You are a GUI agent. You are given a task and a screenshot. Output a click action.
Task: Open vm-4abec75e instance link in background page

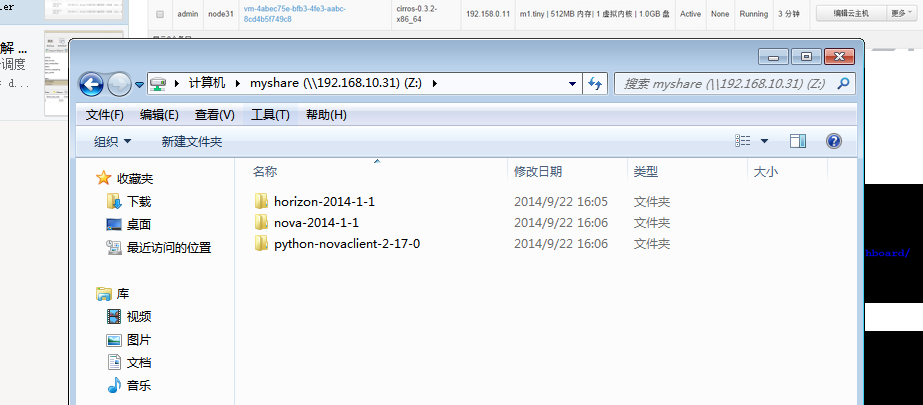[295, 14]
